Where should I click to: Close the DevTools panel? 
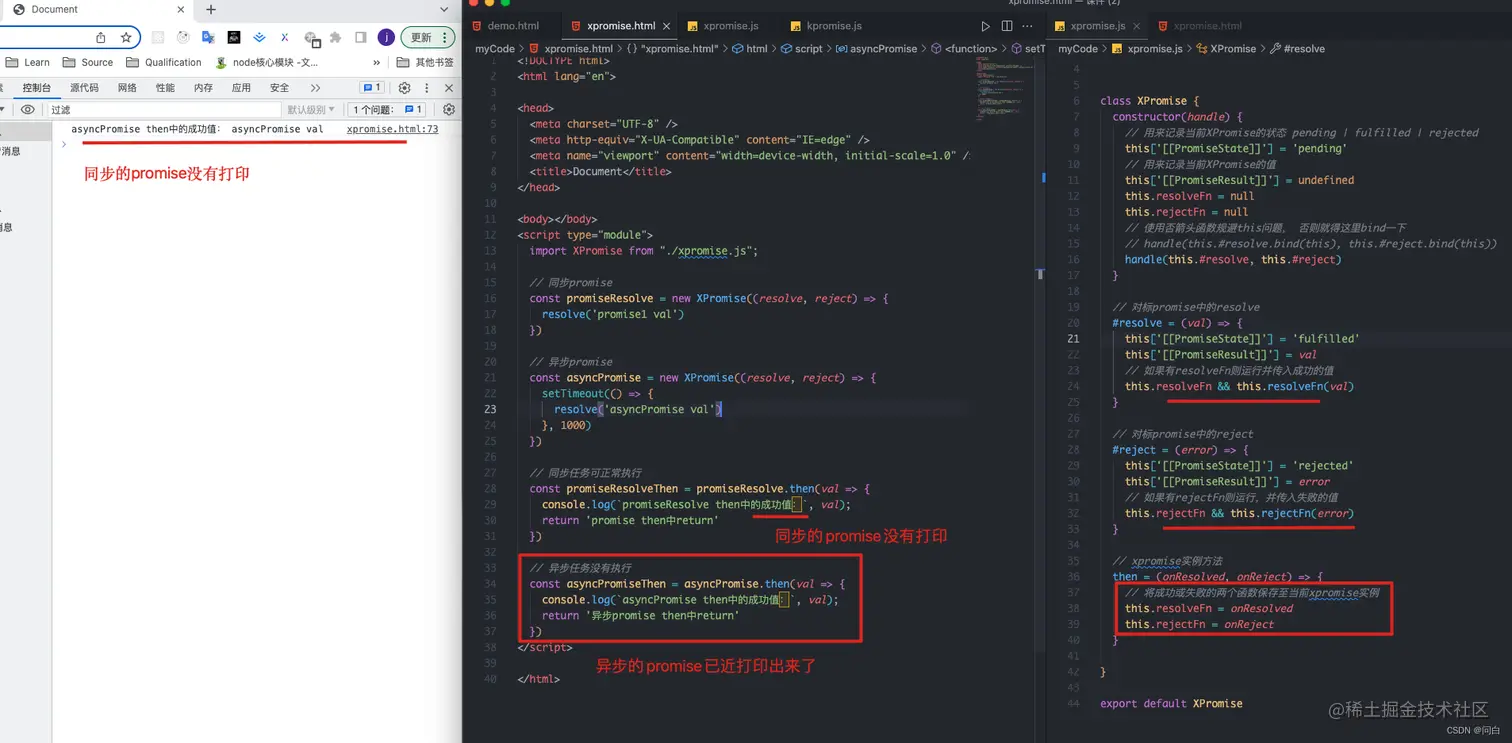[x=448, y=88]
